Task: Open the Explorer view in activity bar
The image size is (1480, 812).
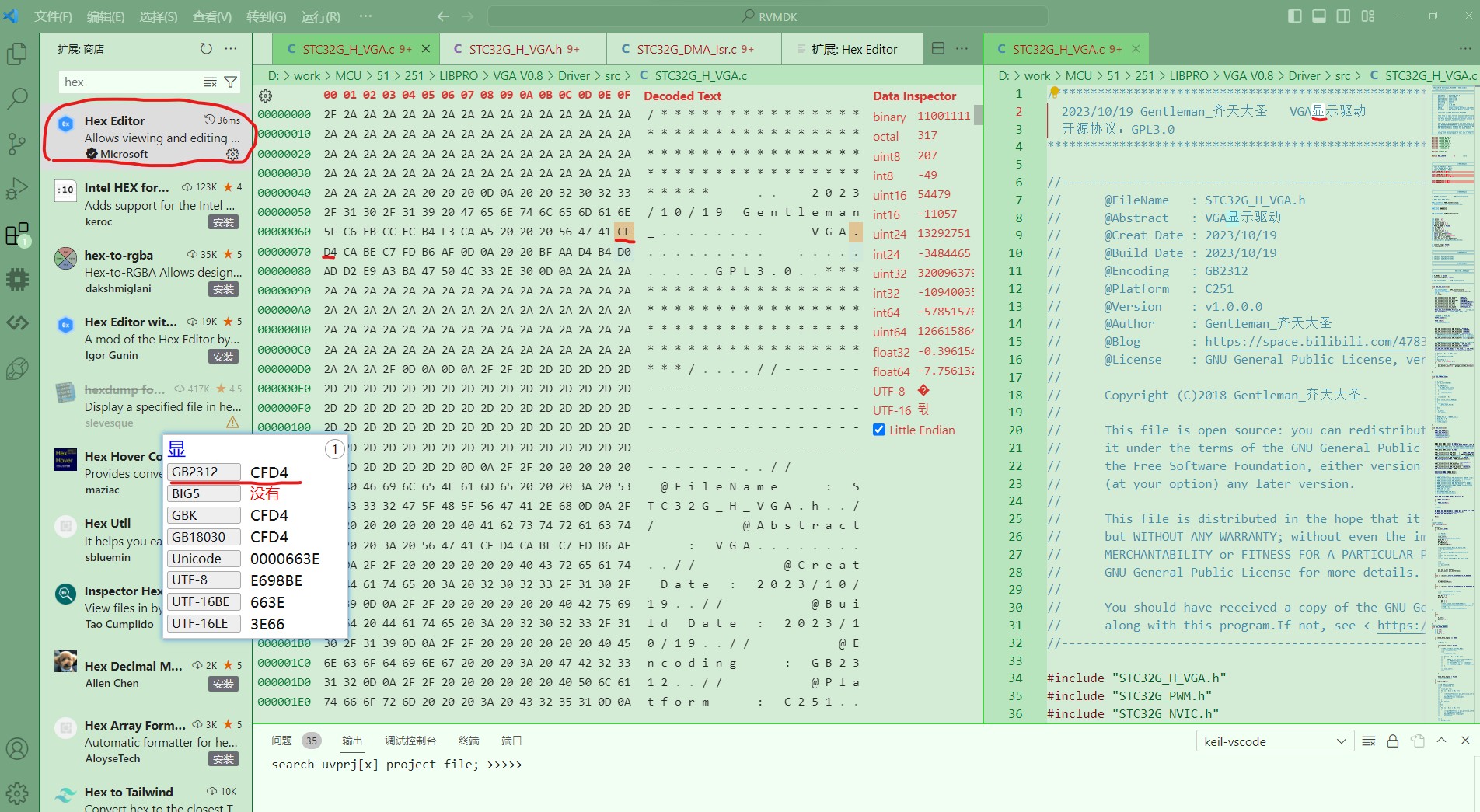Action: [17, 54]
